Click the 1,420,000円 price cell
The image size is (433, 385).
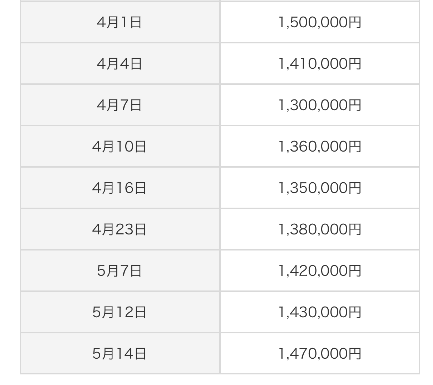click(x=320, y=271)
